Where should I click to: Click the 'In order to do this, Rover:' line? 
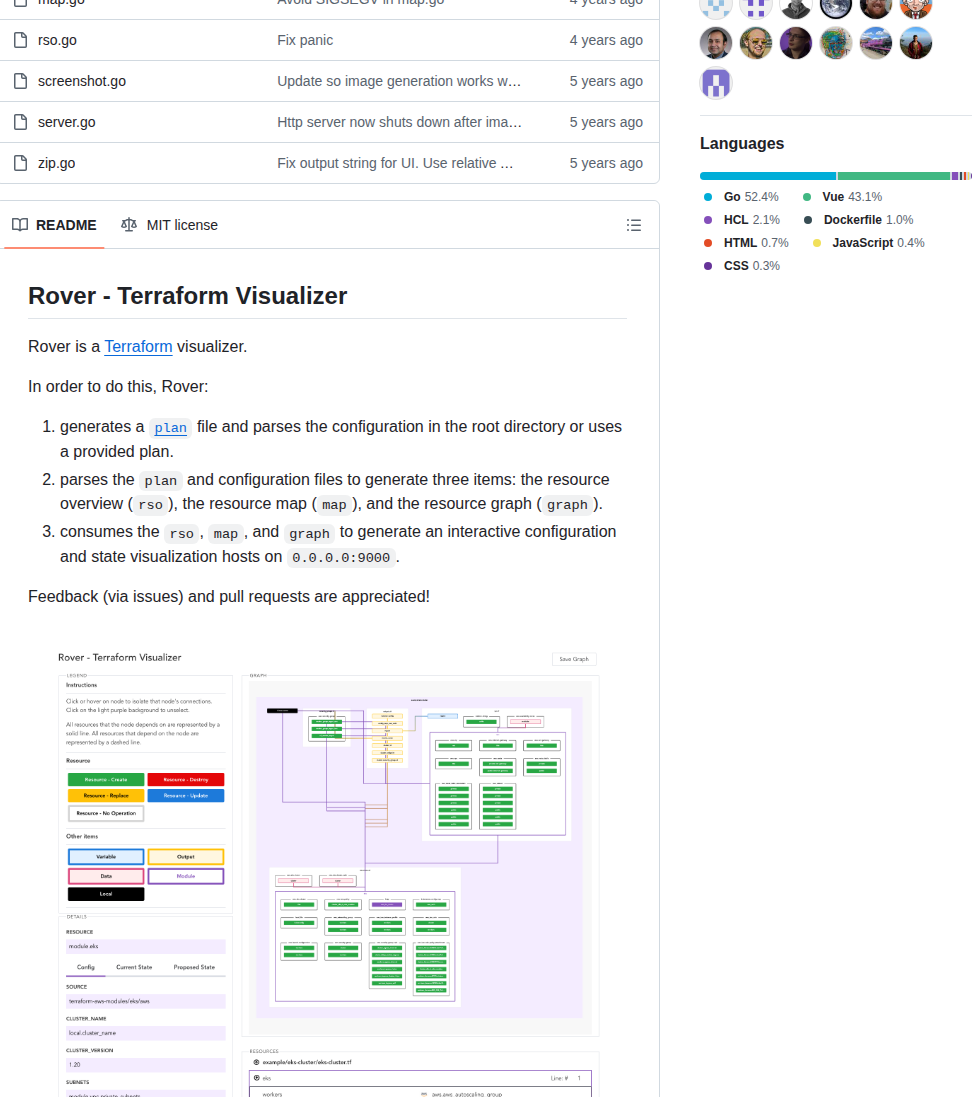click(x=118, y=387)
